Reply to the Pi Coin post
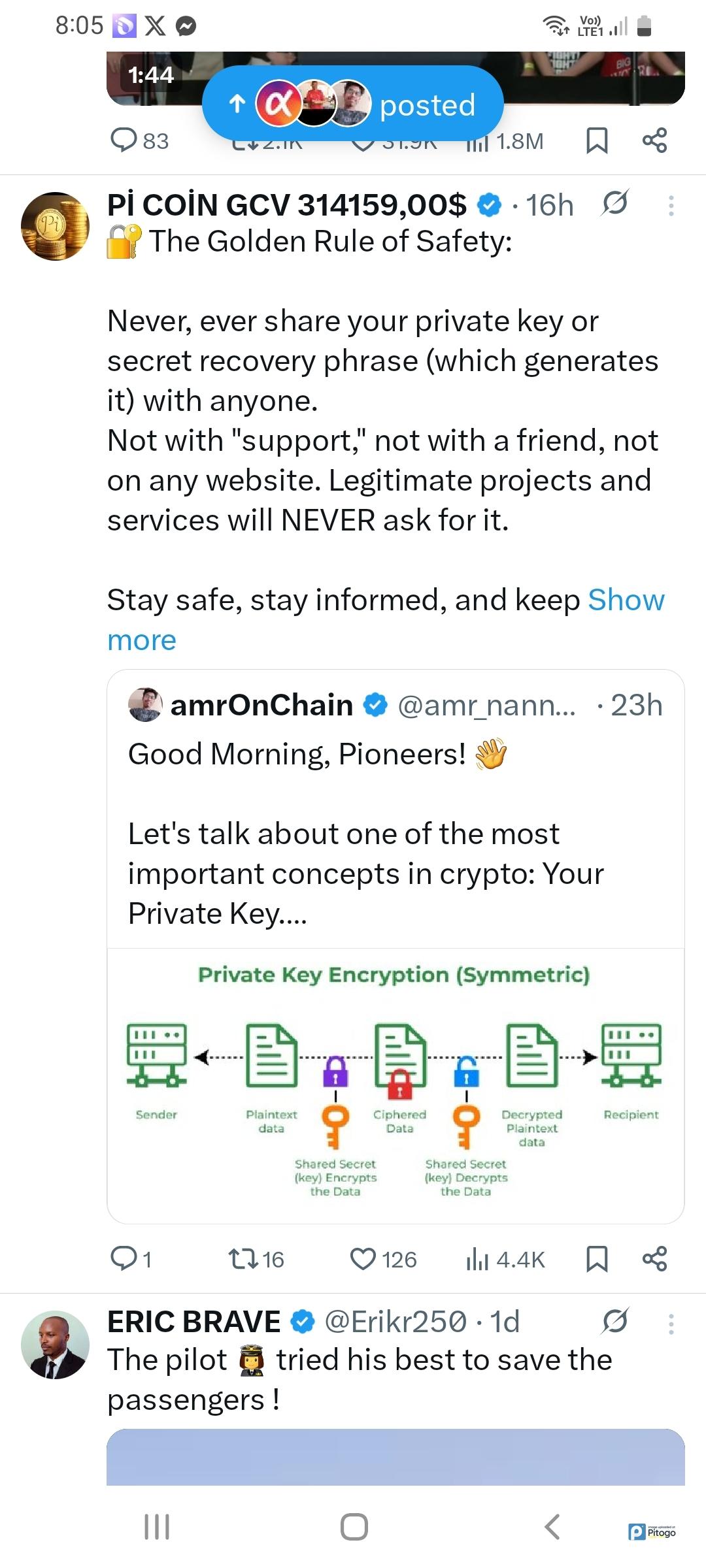The image size is (706, 1568). [131, 1259]
